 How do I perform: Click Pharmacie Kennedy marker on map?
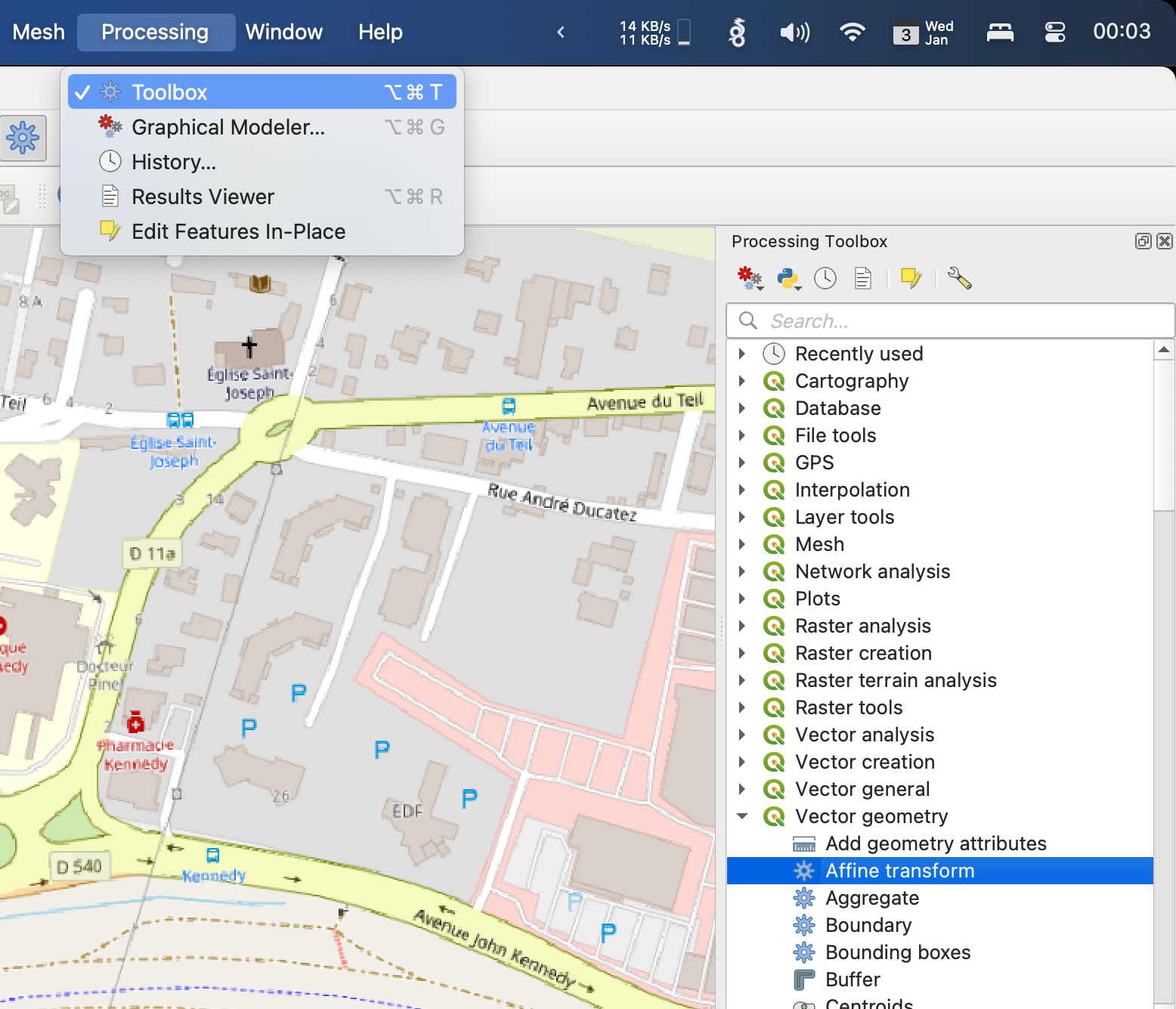135,722
